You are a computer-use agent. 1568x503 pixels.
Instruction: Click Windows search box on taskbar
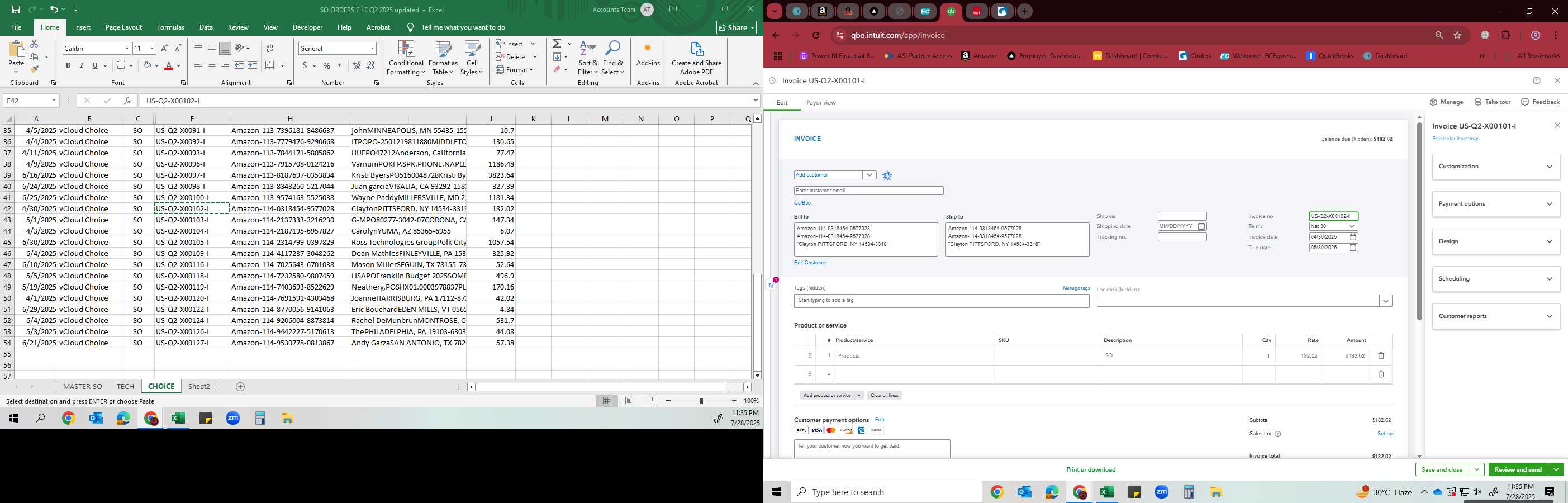click(886, 492)
